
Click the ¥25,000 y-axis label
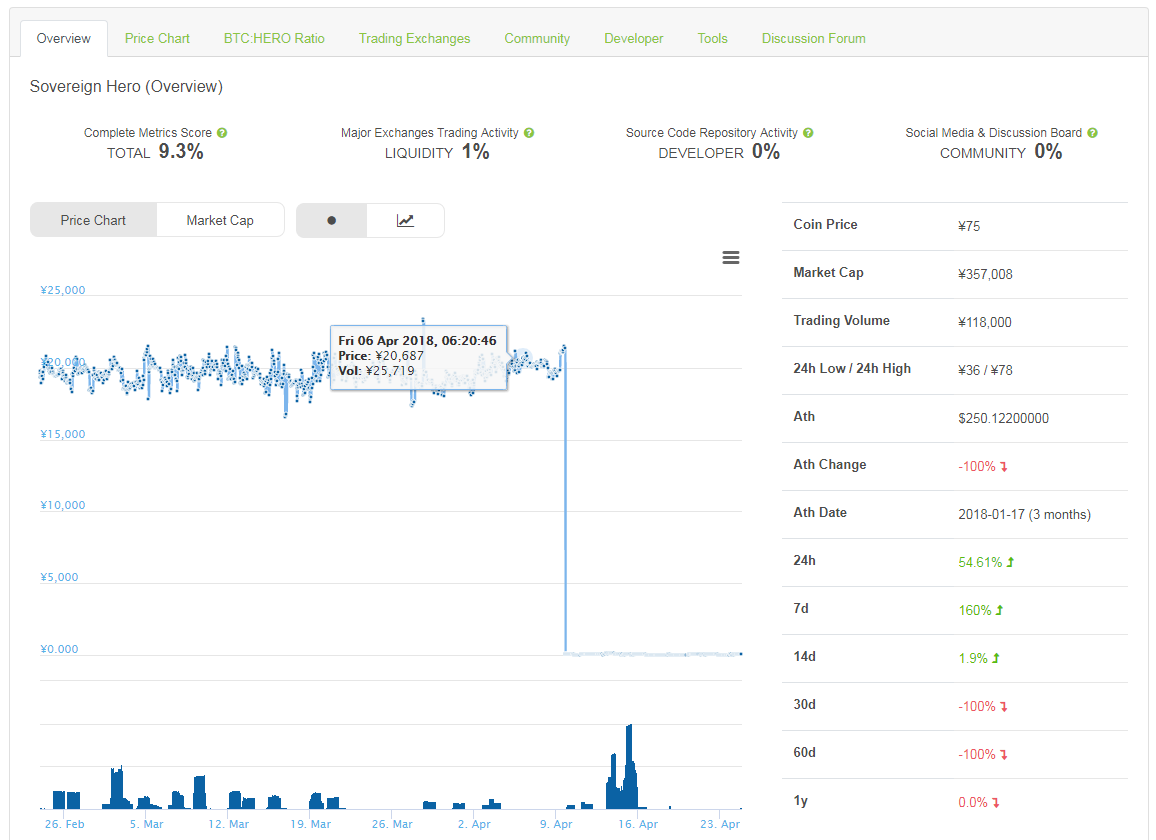[63, 291]
